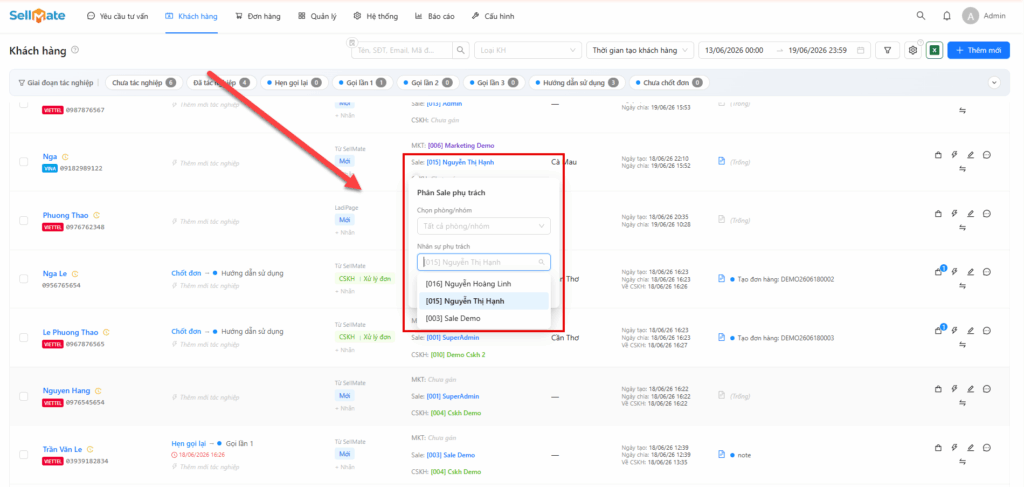Click the edit pencil in Phuong Thao row

click(x=970, y=213)
